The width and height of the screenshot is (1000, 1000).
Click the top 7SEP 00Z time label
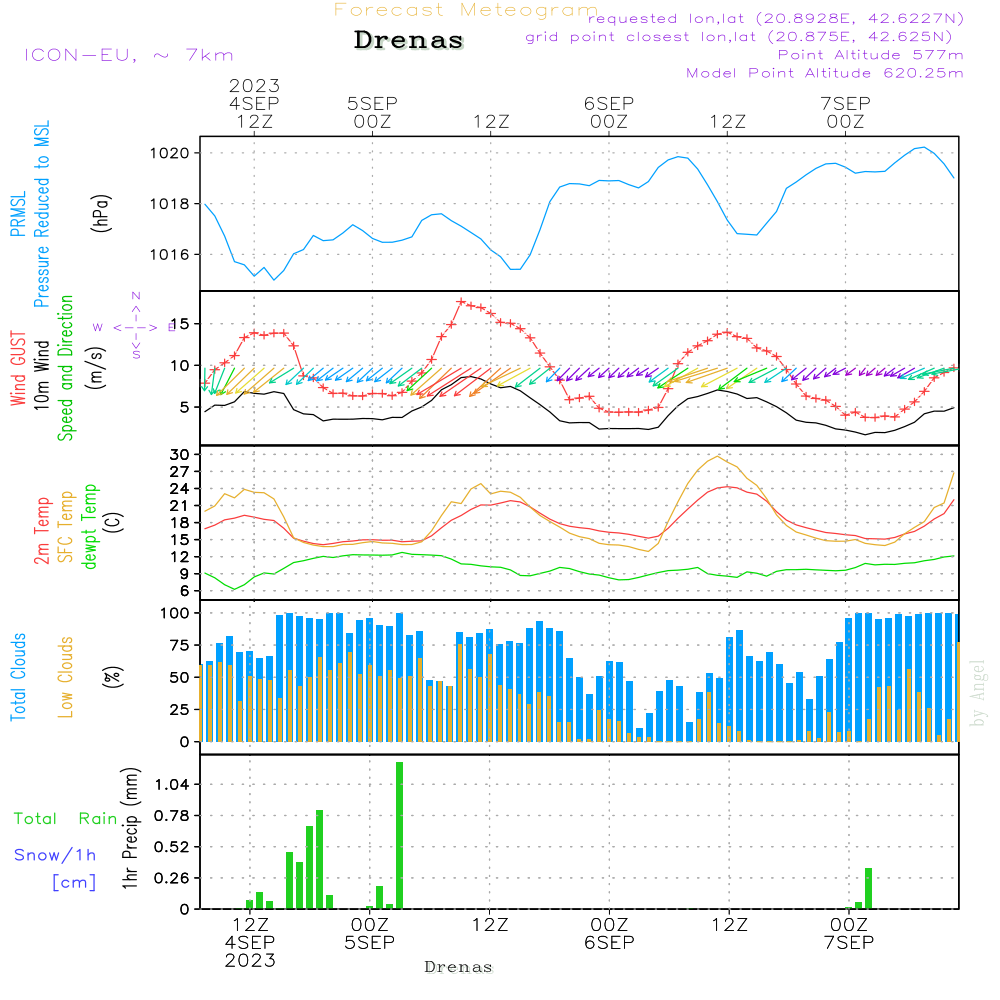(846, 112)
